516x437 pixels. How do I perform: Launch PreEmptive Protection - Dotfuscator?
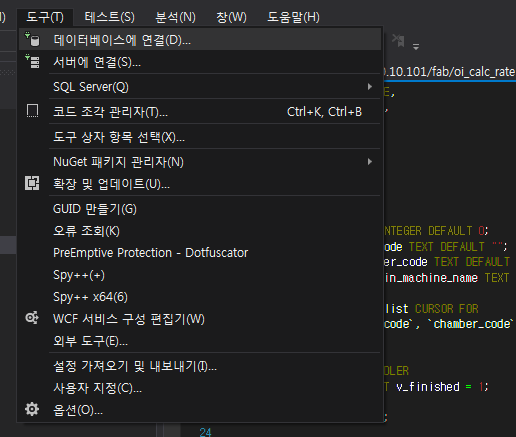pos(200,253)
